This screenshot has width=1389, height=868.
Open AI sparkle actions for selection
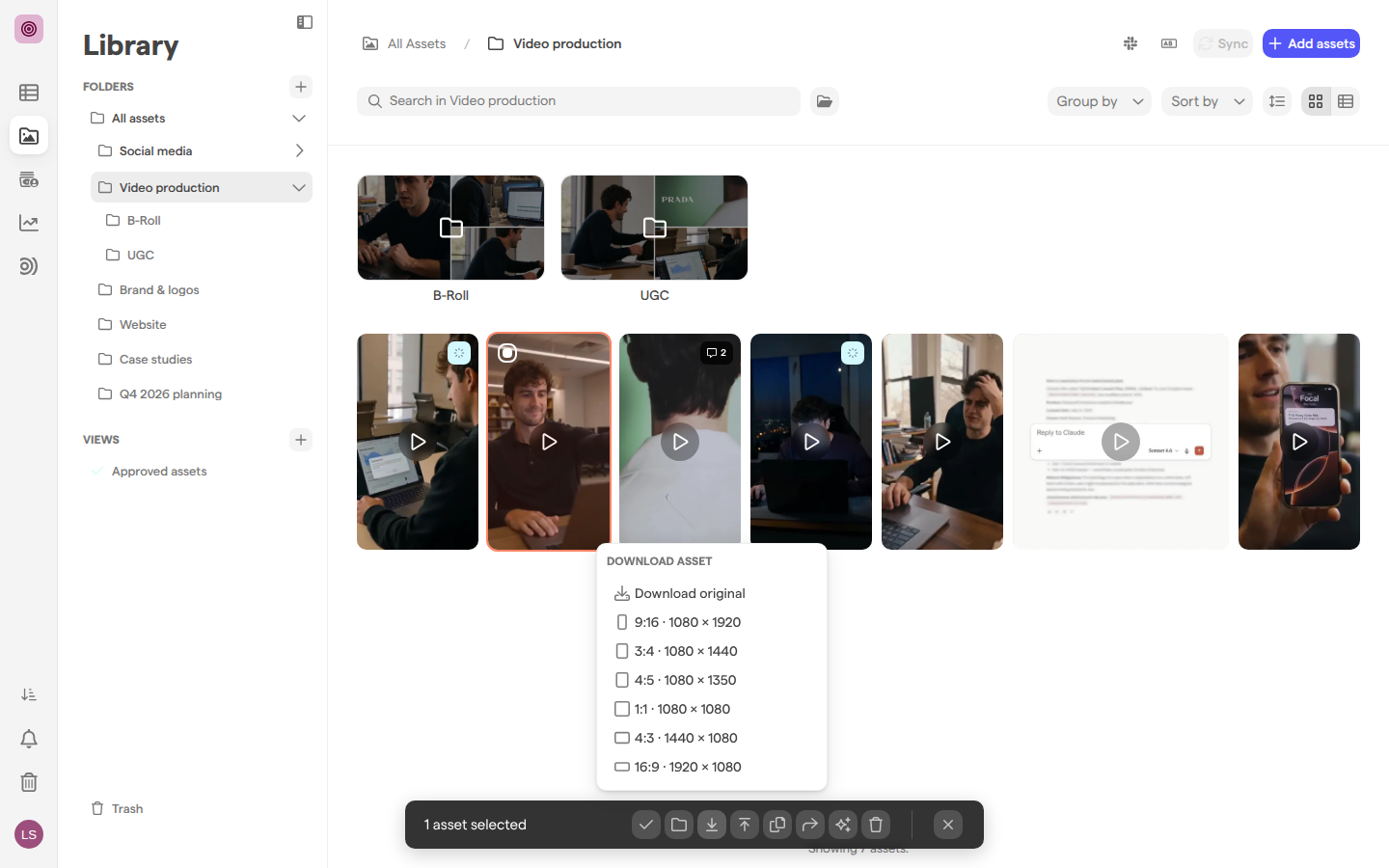[x=843, y=825]
